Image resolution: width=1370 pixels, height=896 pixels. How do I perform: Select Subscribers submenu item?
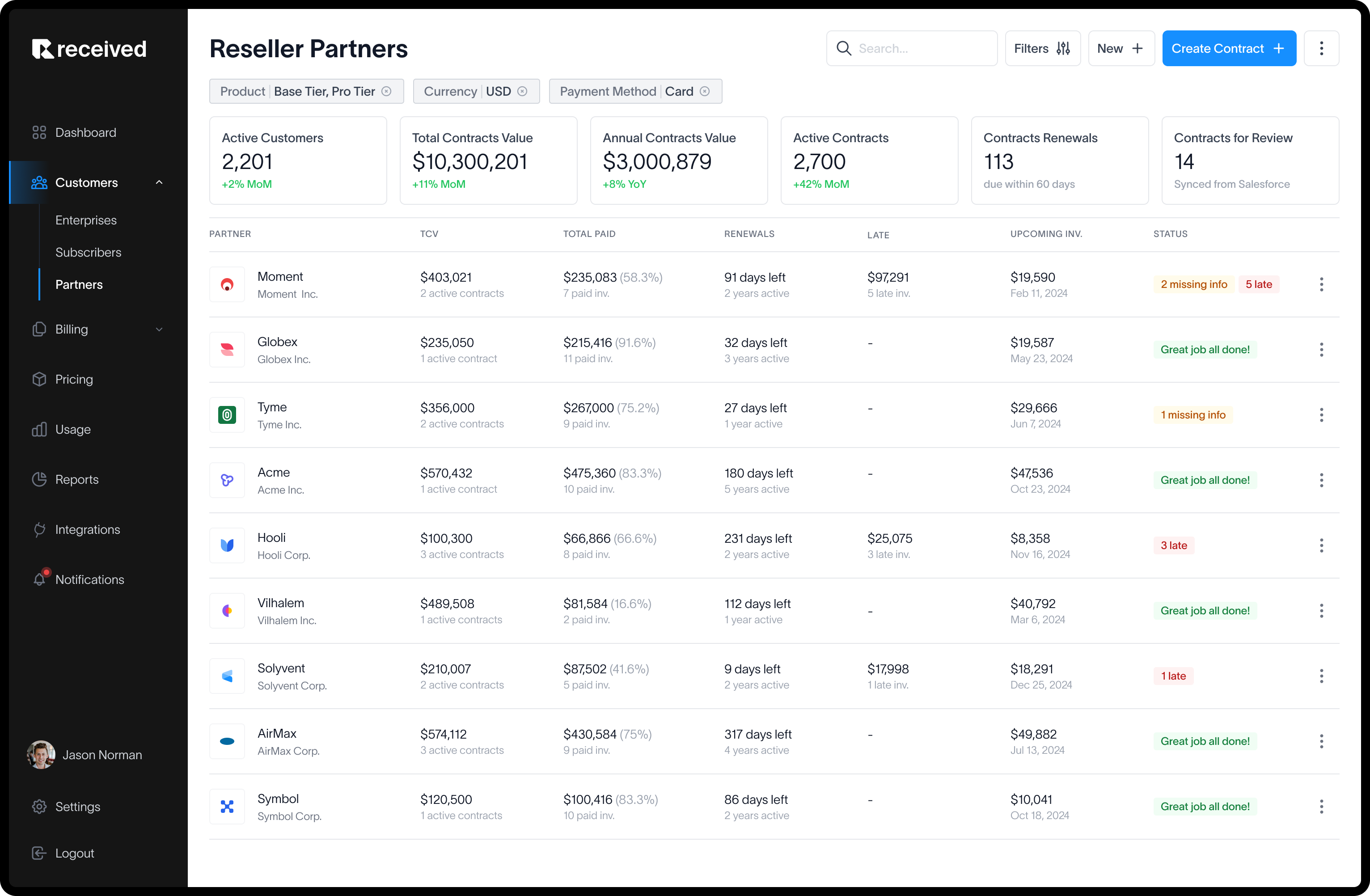pos(88,253)
